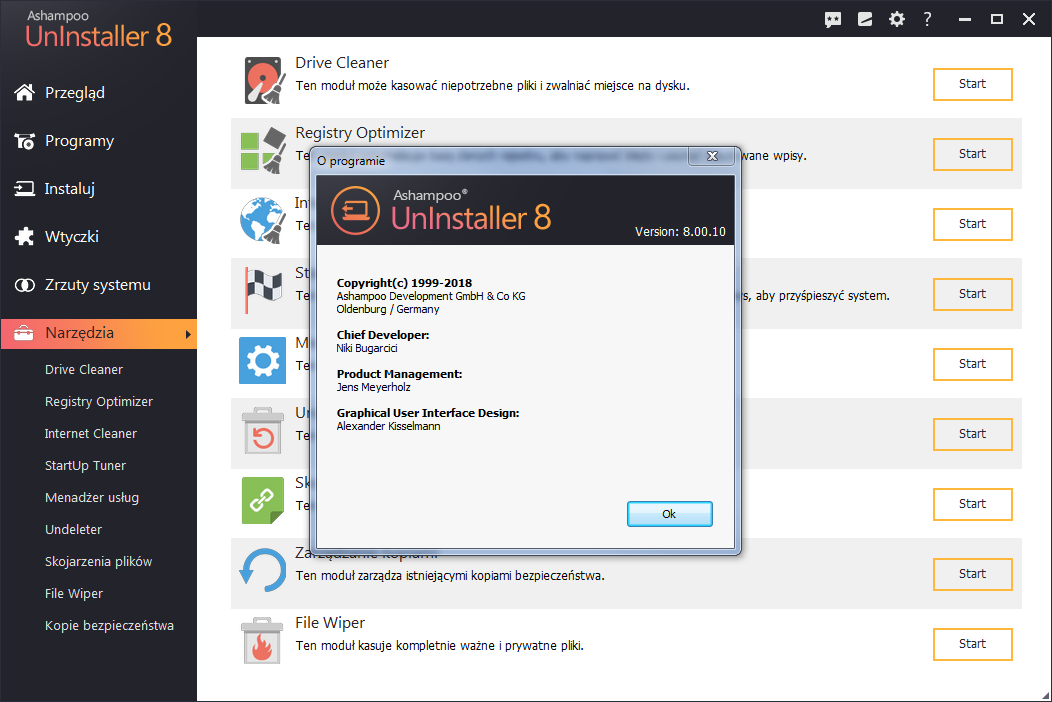Click Version: 8.00.10 text
1052x702 pixels.
pos(680,232)
